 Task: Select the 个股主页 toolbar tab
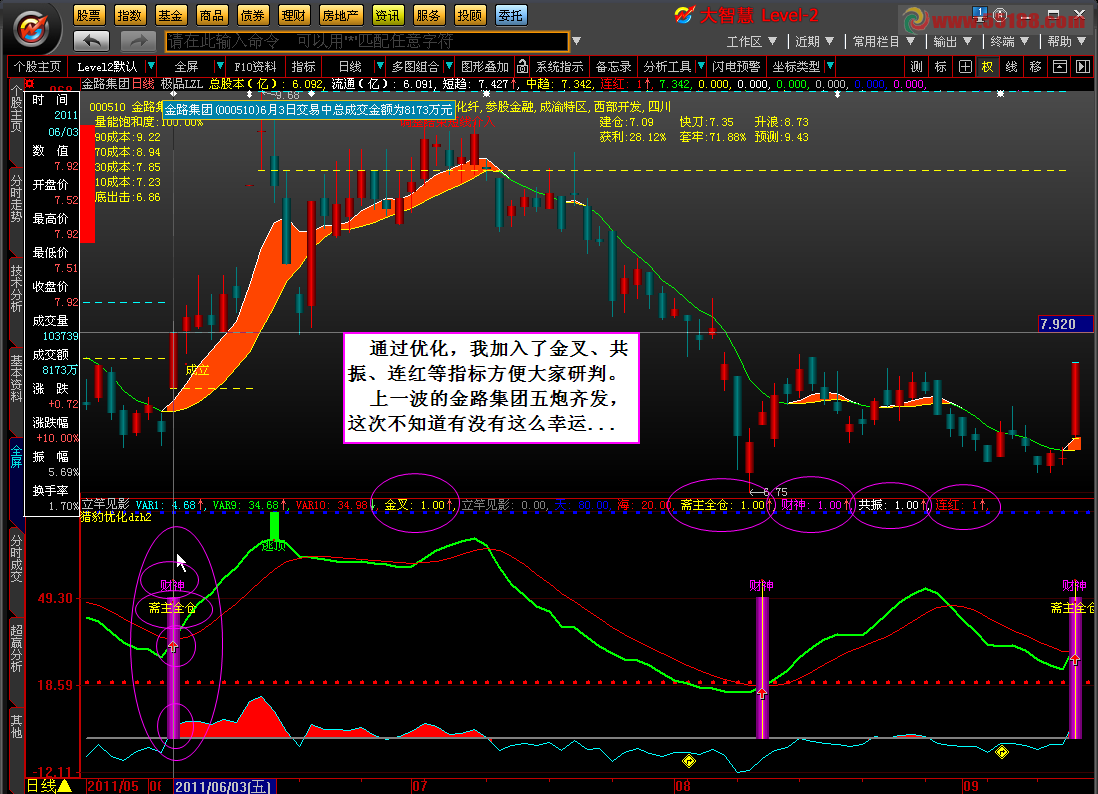pos(37,67)
